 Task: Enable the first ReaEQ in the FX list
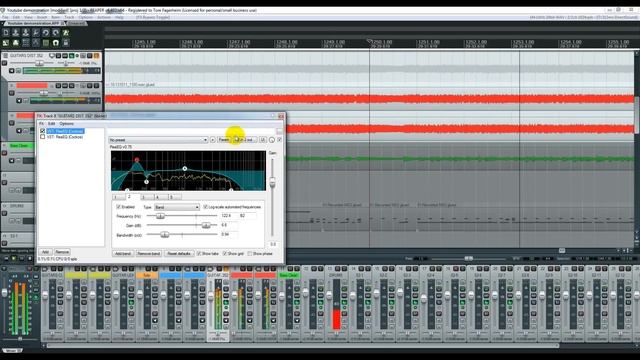pyautogui.click(x=42, y=131)
